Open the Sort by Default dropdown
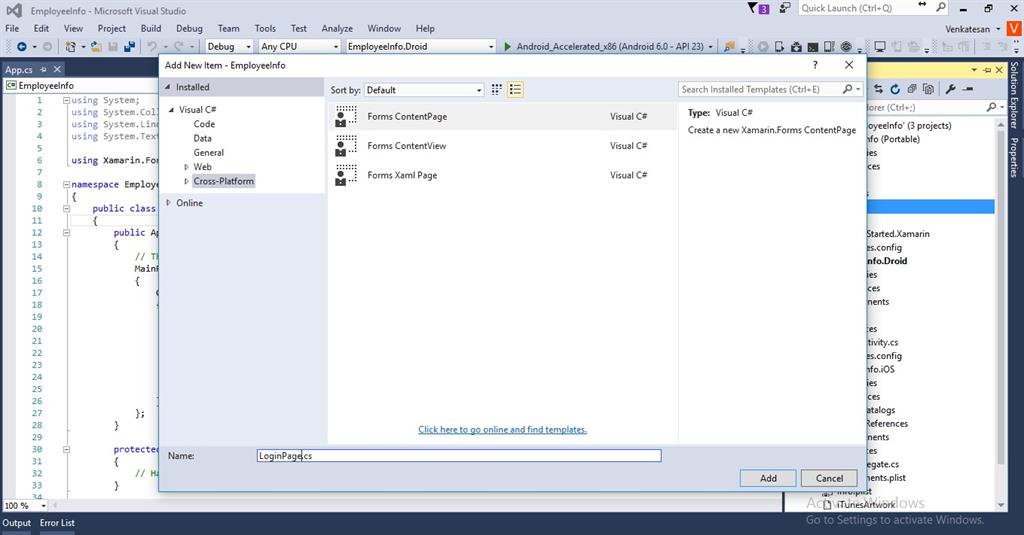The width and height of the screenshot is (1024, 535). (x=424, y=90)
